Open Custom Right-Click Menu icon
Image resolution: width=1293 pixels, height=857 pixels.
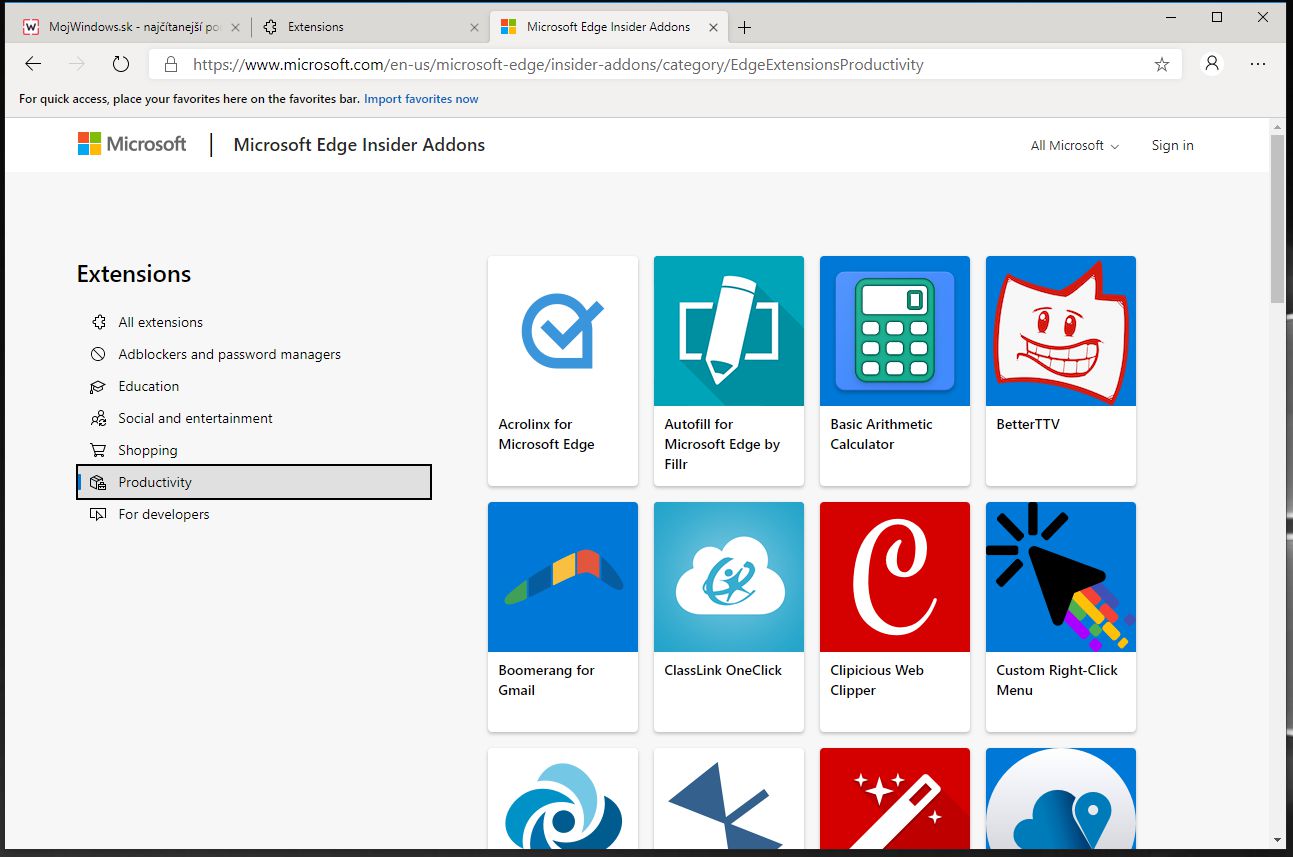1061,577
